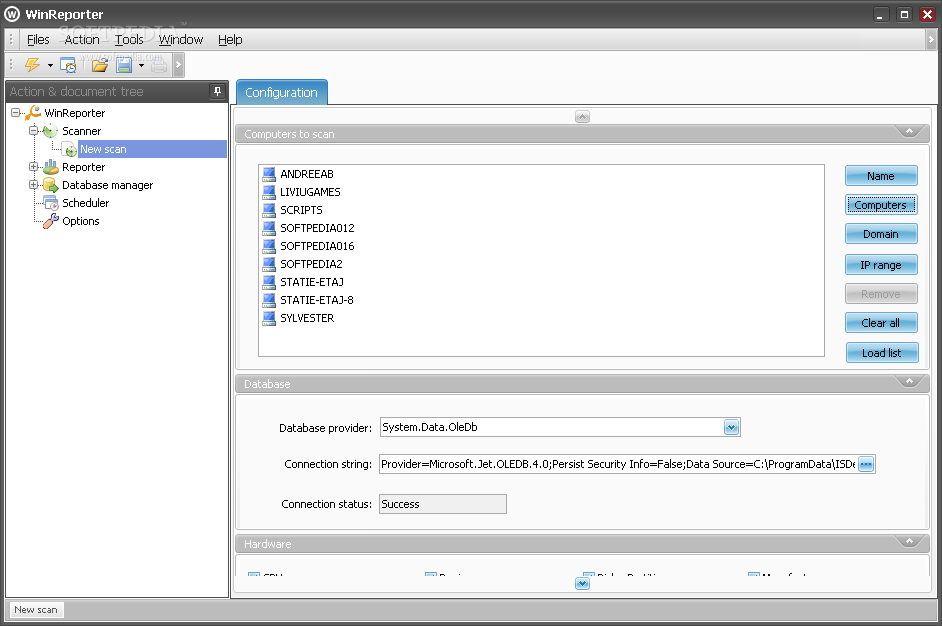The image size is (942, 626).
Task: Select computer ANDREEAB in the list
Action: click(x=306, y=174)
